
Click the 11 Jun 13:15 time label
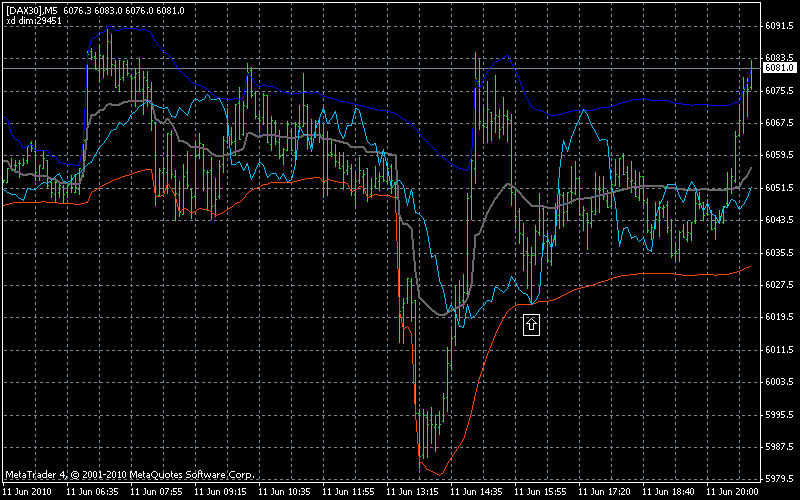[x=413, y=492]
